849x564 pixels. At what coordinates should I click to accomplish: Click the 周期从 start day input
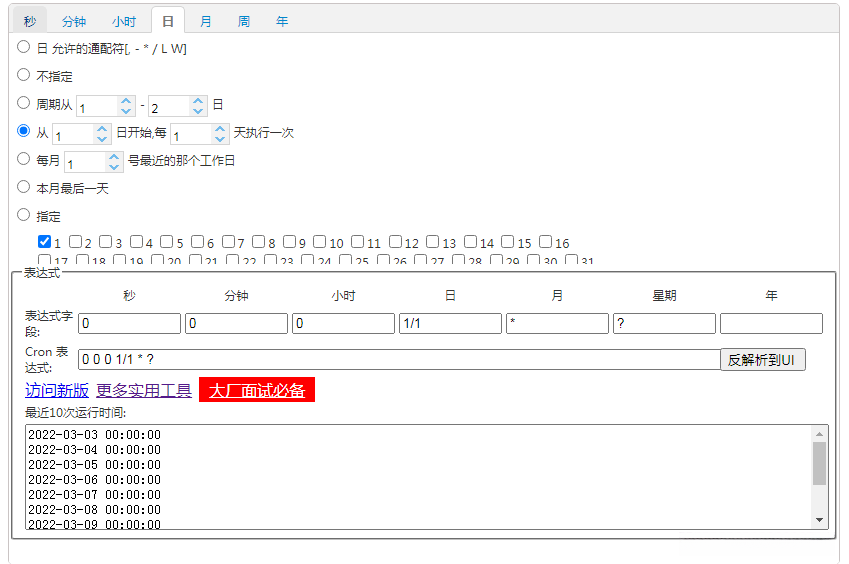coord(97,106)
